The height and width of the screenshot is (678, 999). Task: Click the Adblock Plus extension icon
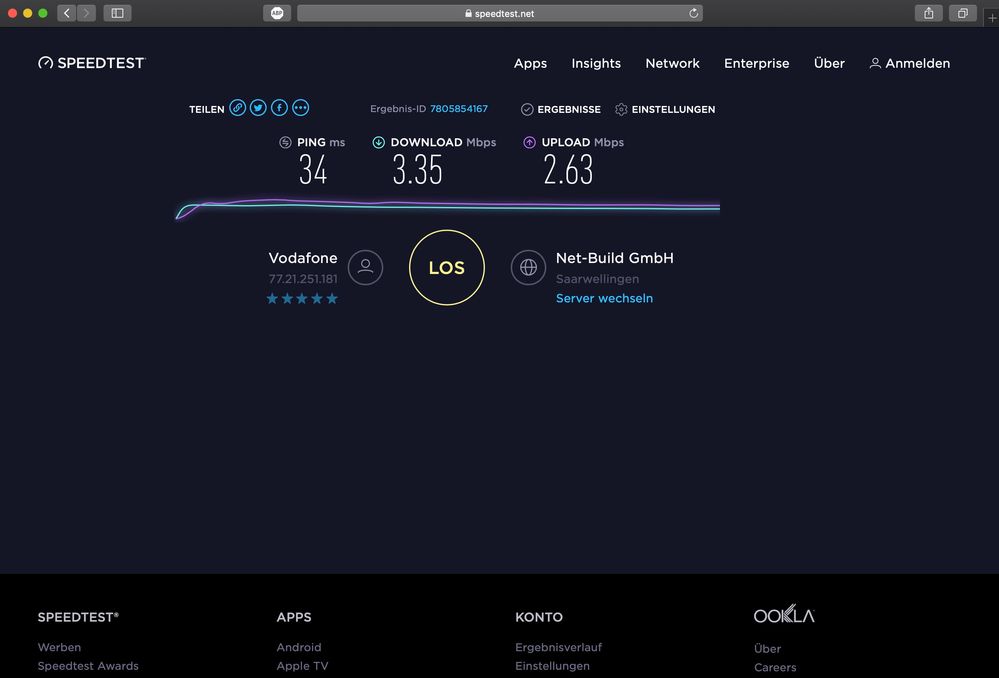[x=277, y=13]
